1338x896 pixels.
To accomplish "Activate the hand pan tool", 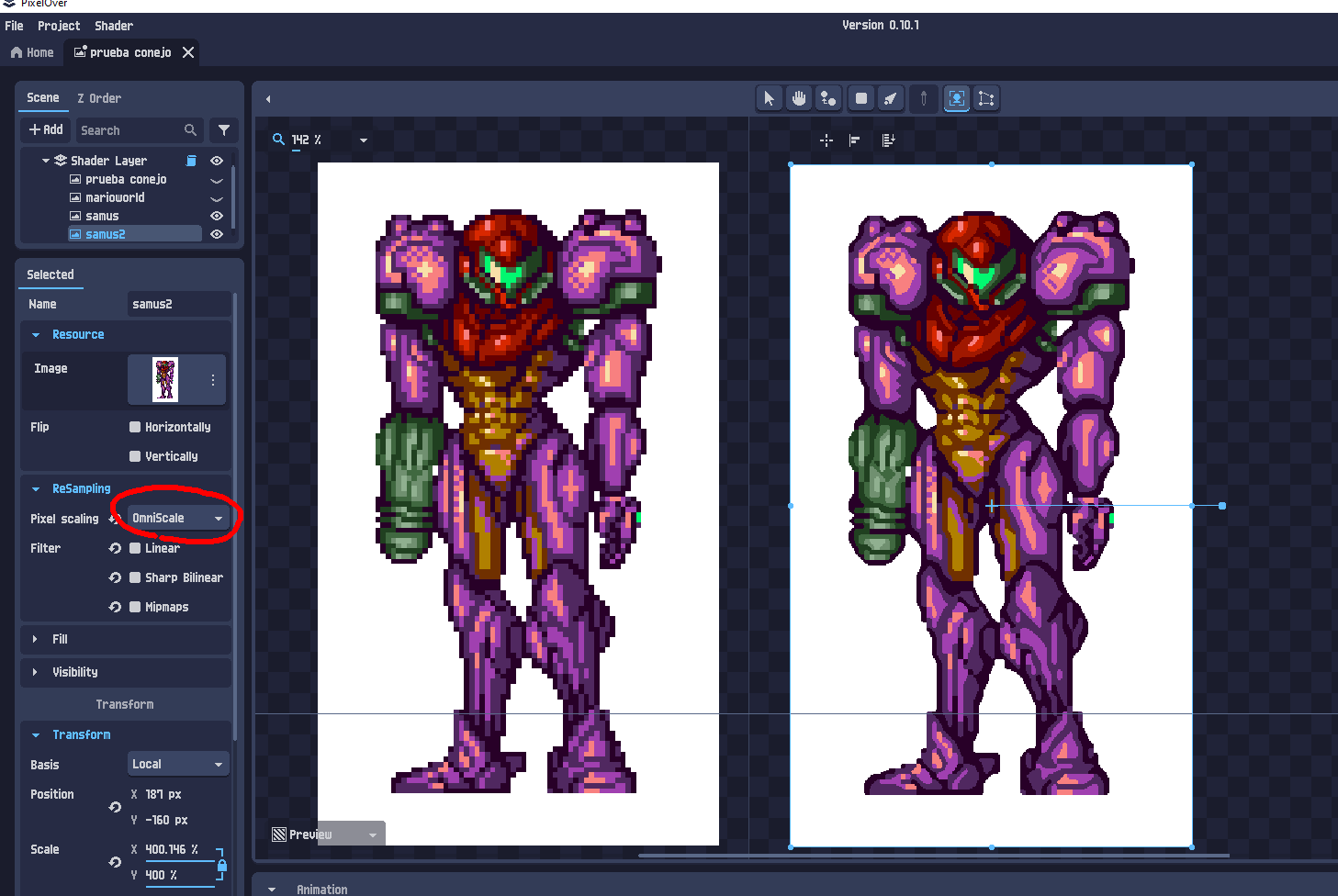I will tap(799, 98).
